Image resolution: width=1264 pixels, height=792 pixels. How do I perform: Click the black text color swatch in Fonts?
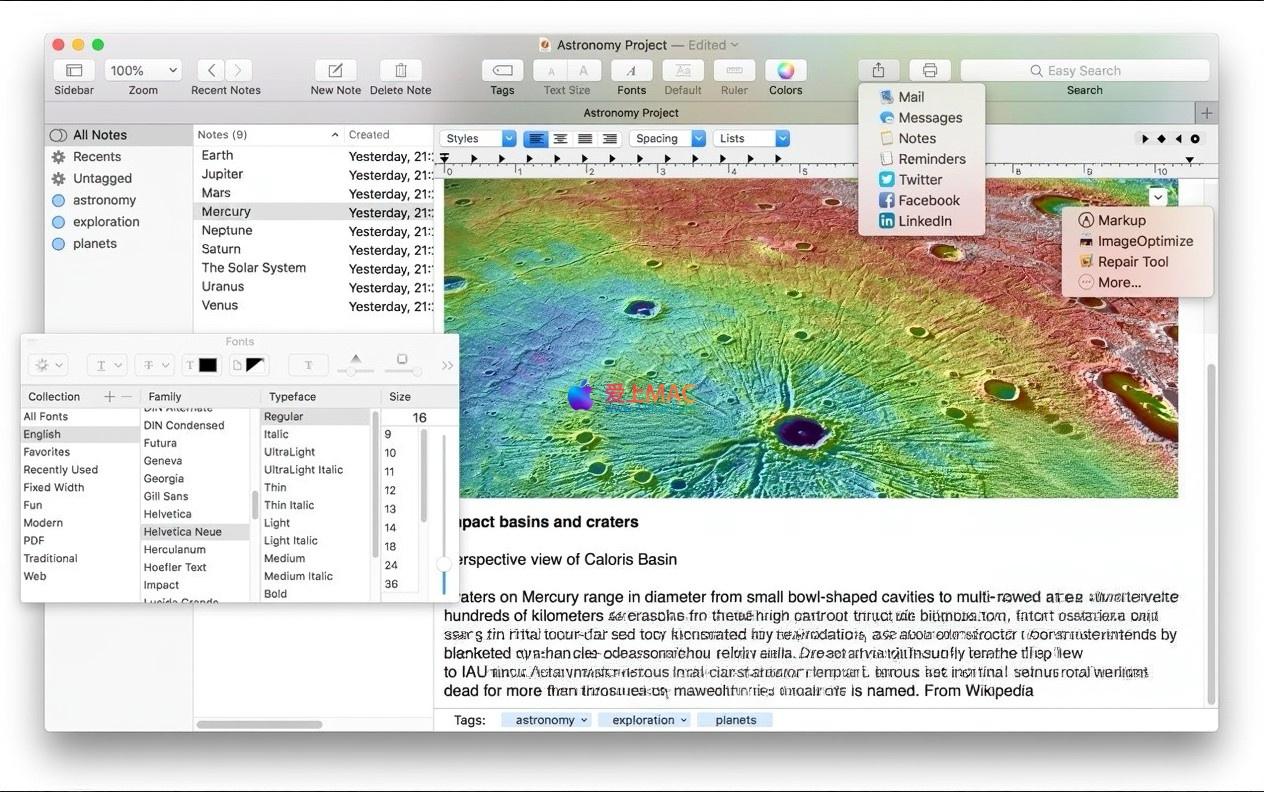(207, 366)
